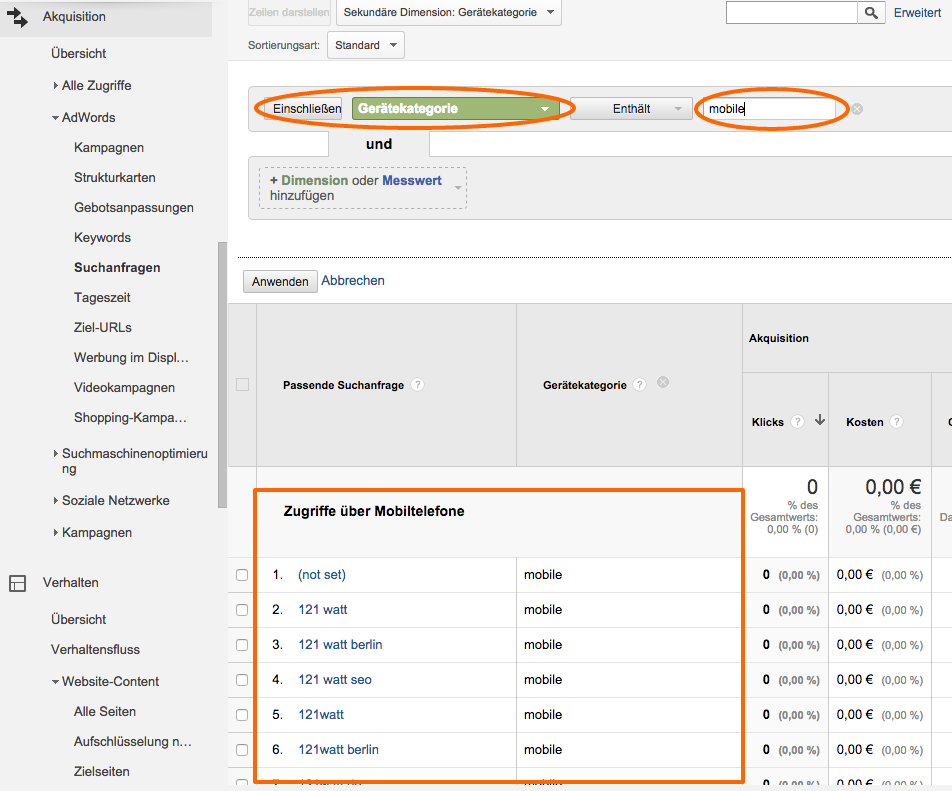The width and height of the screenshot is (952, 791).
Task: Open the Sortierungsart Standard dropdown
Action: [x=365, y=45]
